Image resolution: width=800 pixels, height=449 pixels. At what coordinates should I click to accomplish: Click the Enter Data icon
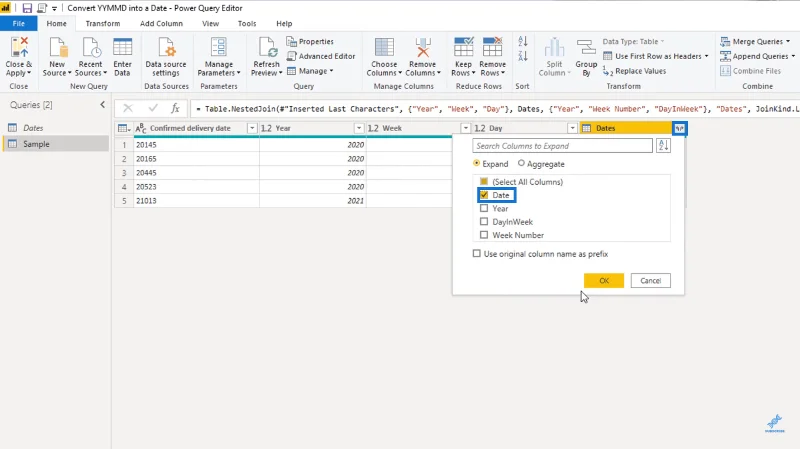[x=122, y=47]
